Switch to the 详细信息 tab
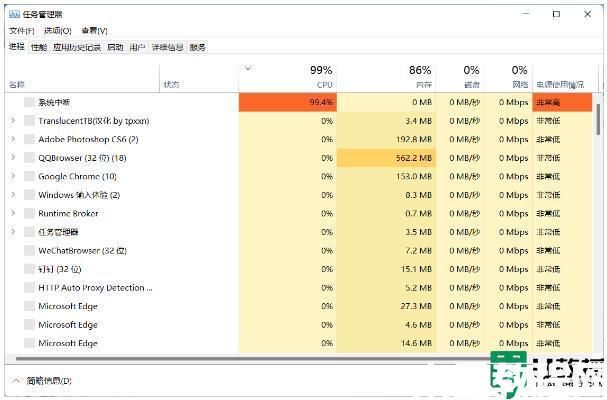Screen dimensions: 607x400 point(167,47)
